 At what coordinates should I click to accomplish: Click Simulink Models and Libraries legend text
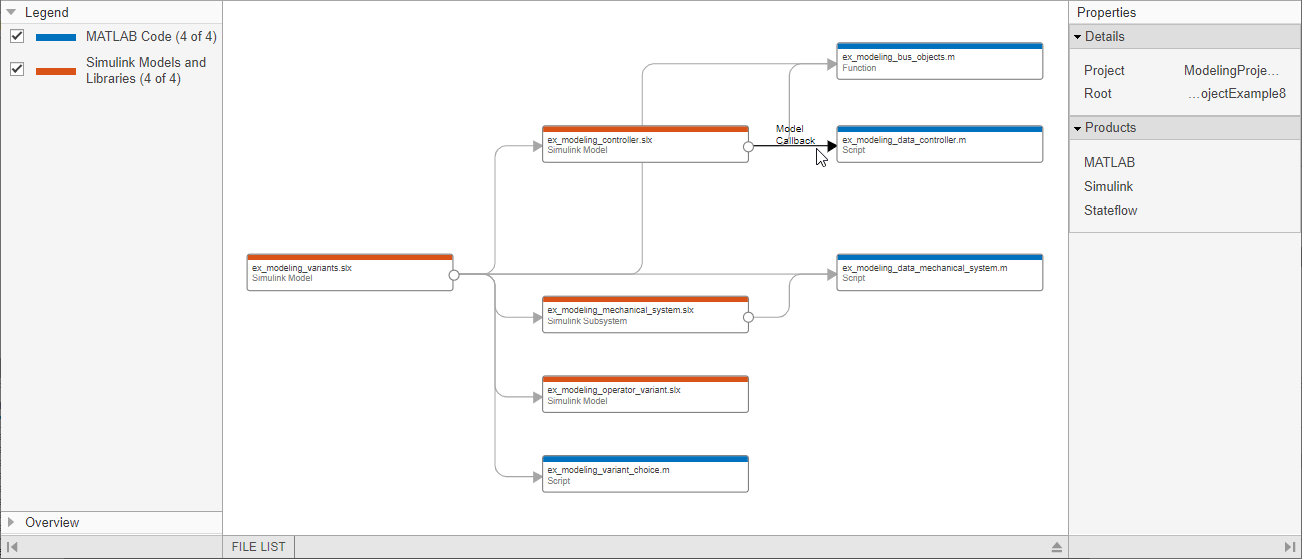coord(146,70)
